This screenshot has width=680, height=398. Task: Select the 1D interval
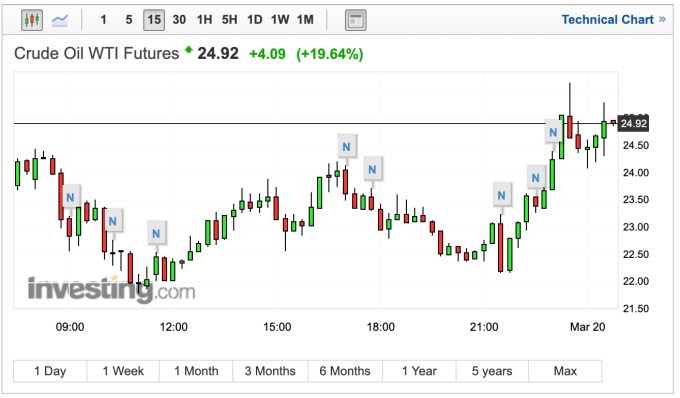point(255,20)
